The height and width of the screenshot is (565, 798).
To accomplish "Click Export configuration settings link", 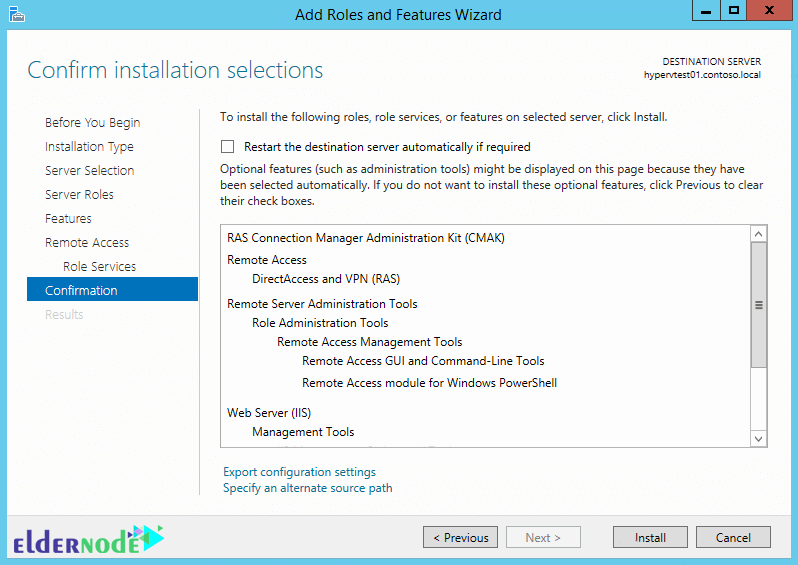I will (x=299, y=472).
